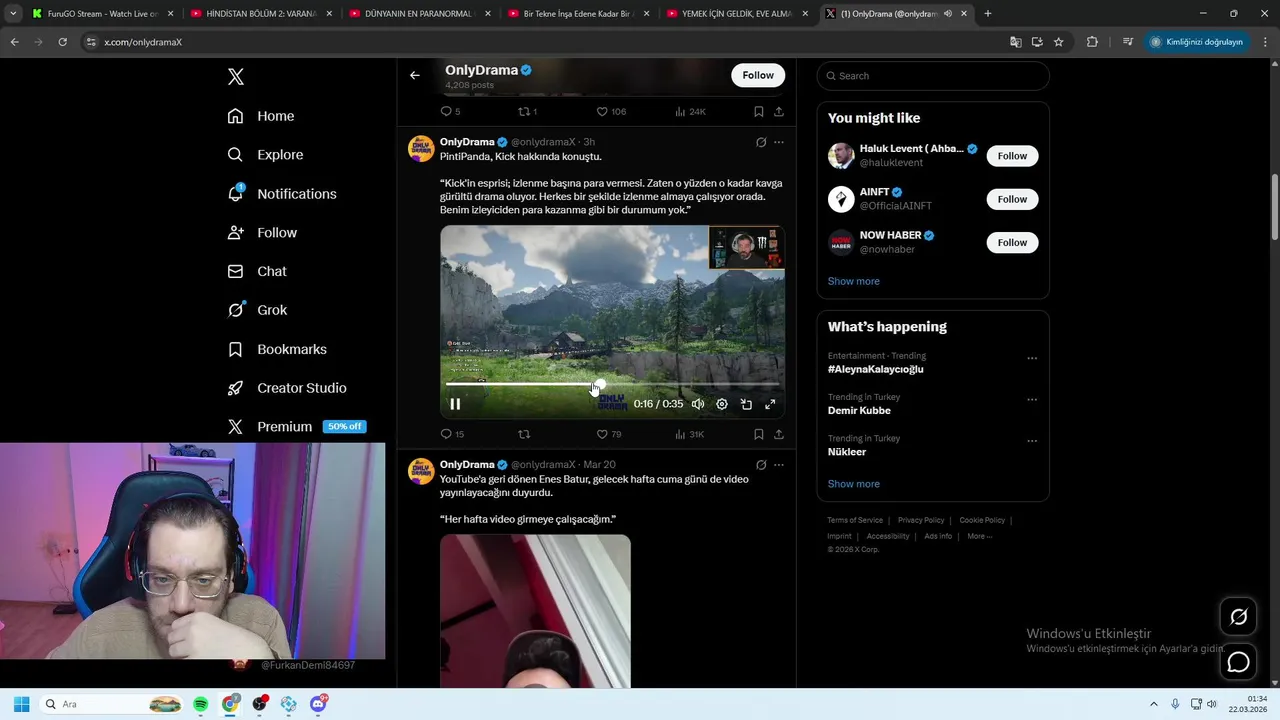Follow AINFT account

pyautogui.click(x=1012, y=199)
